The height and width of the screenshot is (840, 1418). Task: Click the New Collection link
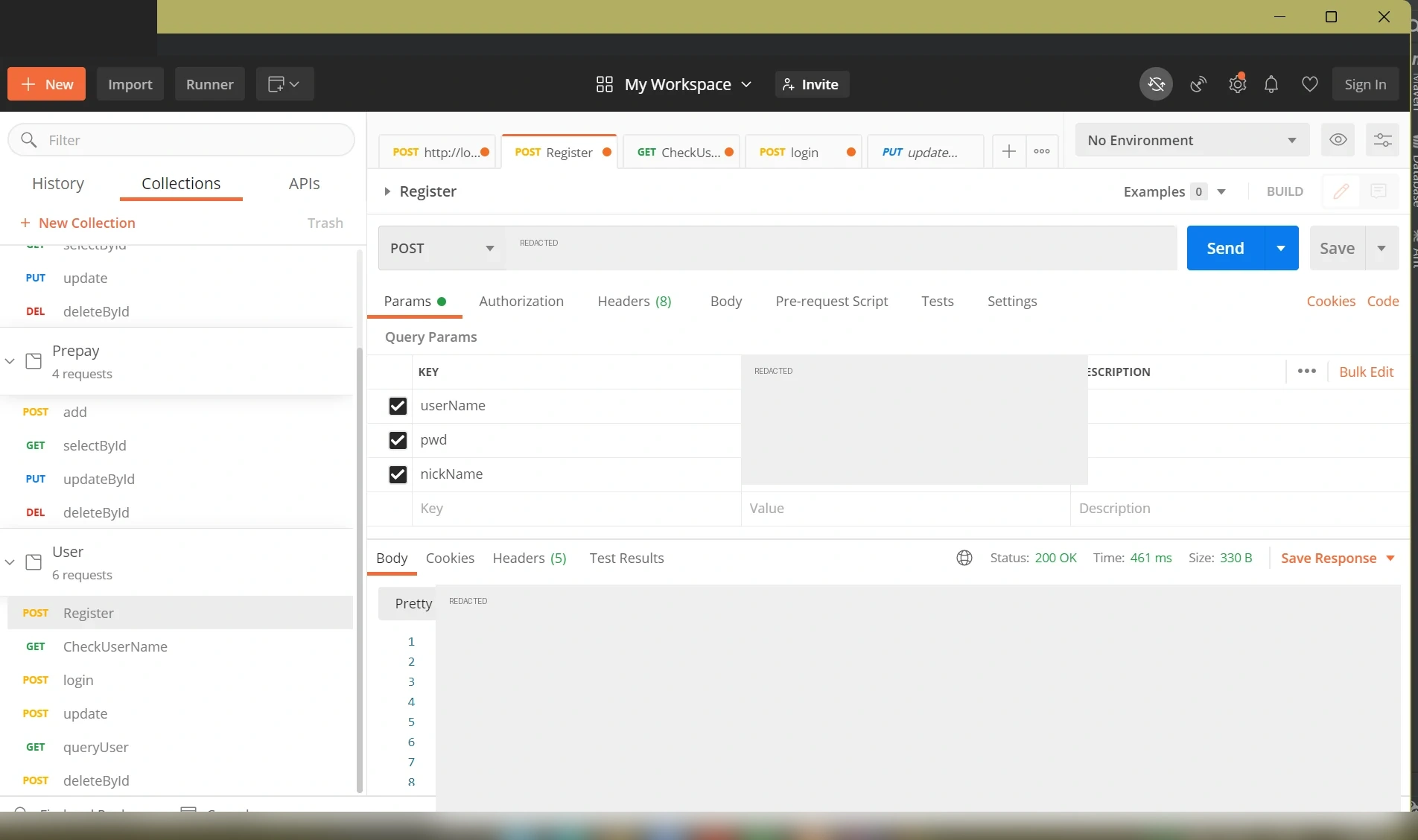click(77, 223)
